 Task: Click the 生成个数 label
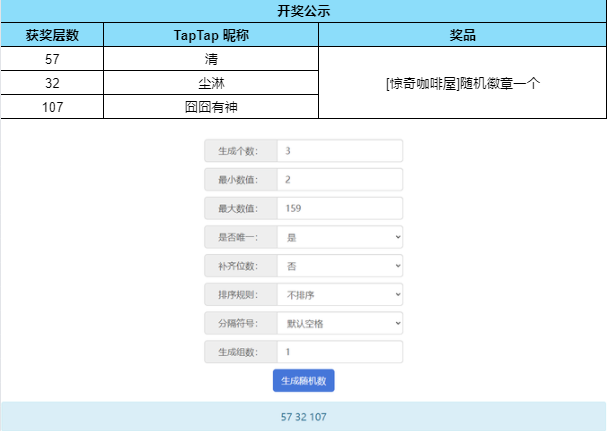(x=238, y=151)
